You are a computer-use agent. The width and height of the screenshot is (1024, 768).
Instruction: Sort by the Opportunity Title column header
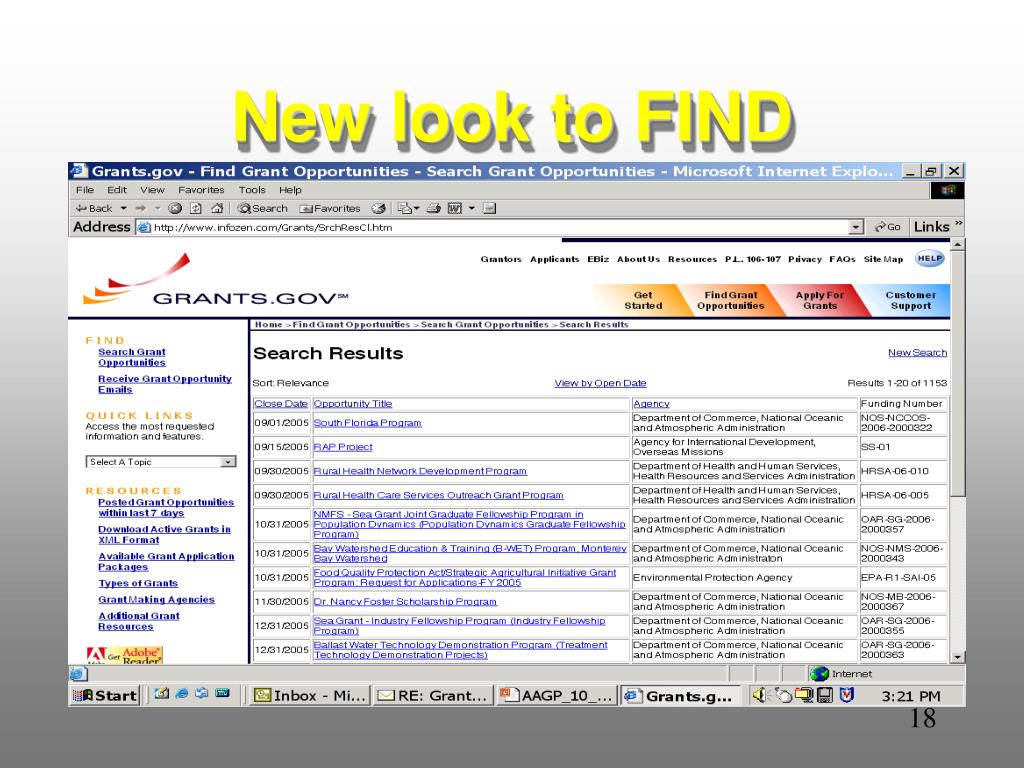[x=353, y=404]
